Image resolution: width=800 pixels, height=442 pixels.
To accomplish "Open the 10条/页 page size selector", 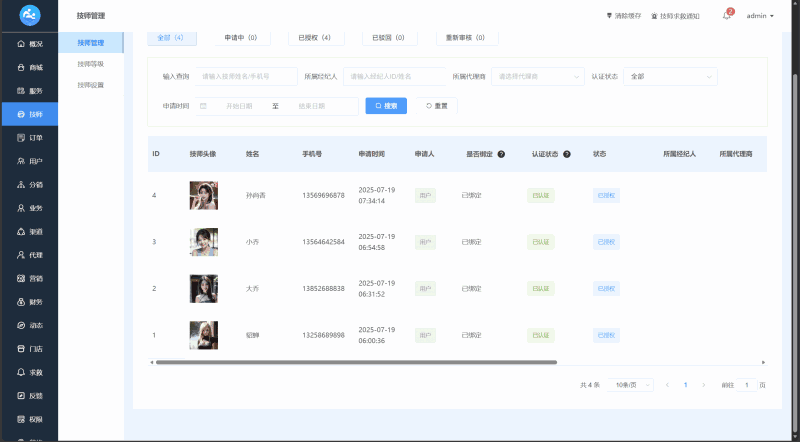I will pos(631,385).
